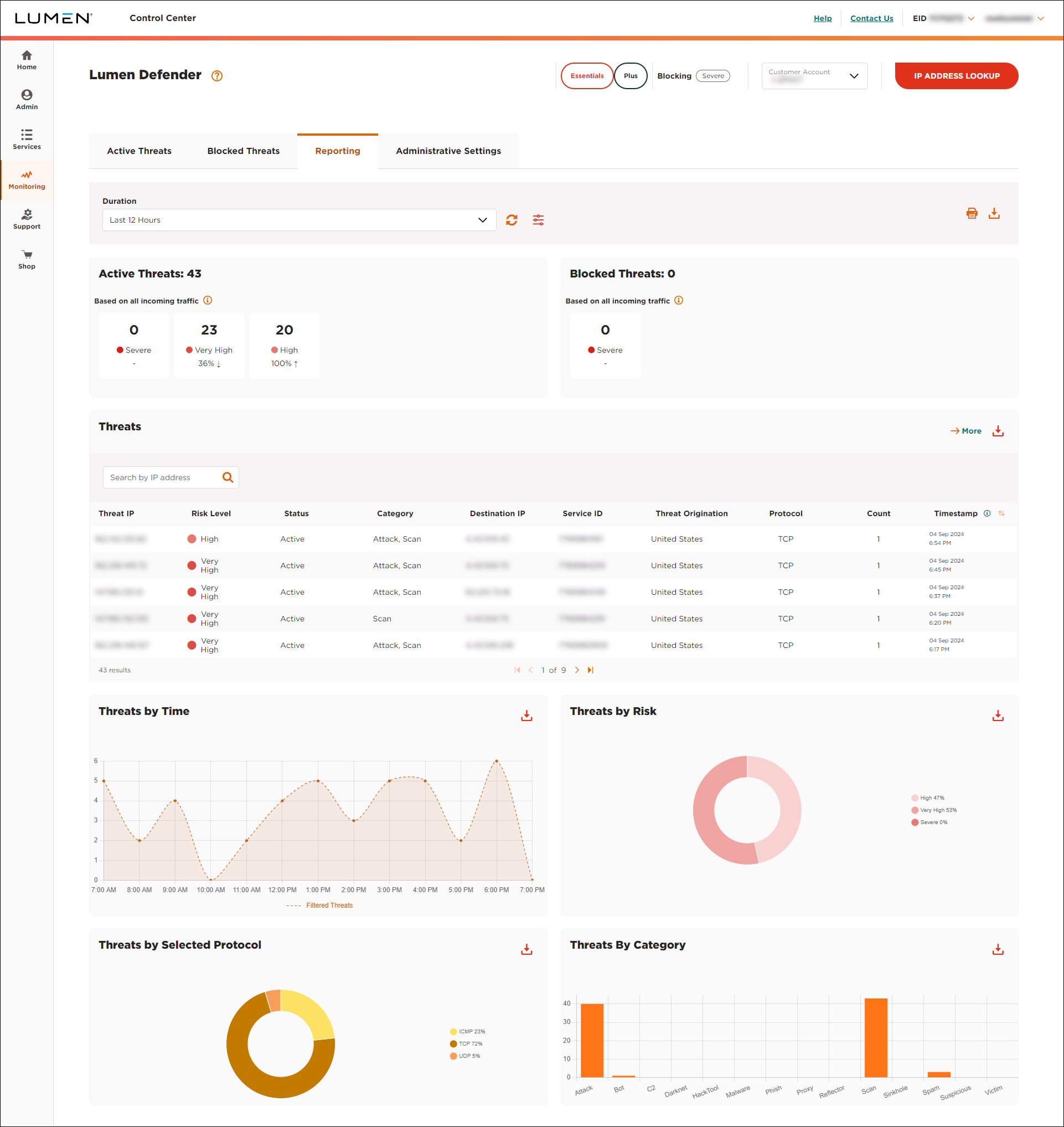Screen dimensions: 1064x1127
Task: Click the Blocking Severe badge
Action: (x=713, y=76)
